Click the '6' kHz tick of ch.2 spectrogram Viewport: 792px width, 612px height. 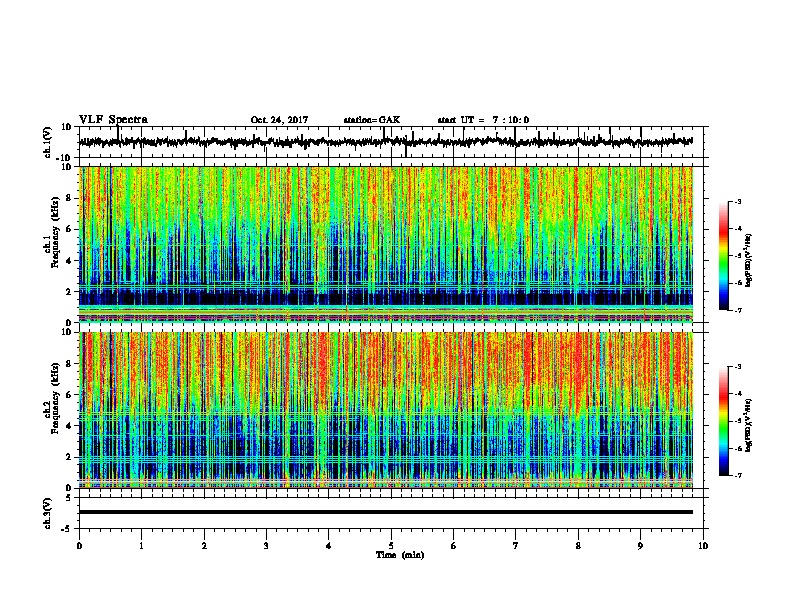[70, 394]
